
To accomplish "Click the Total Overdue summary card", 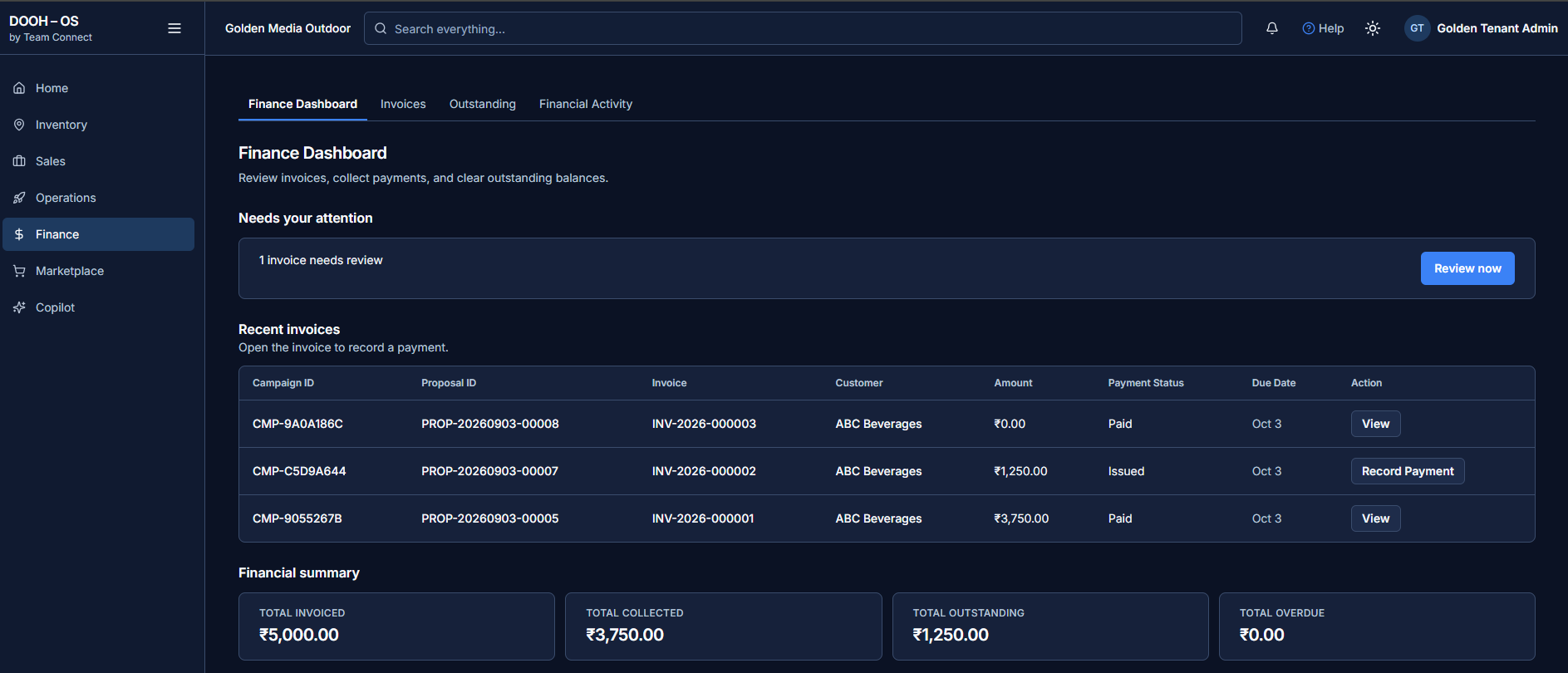I will [1377, 626].
